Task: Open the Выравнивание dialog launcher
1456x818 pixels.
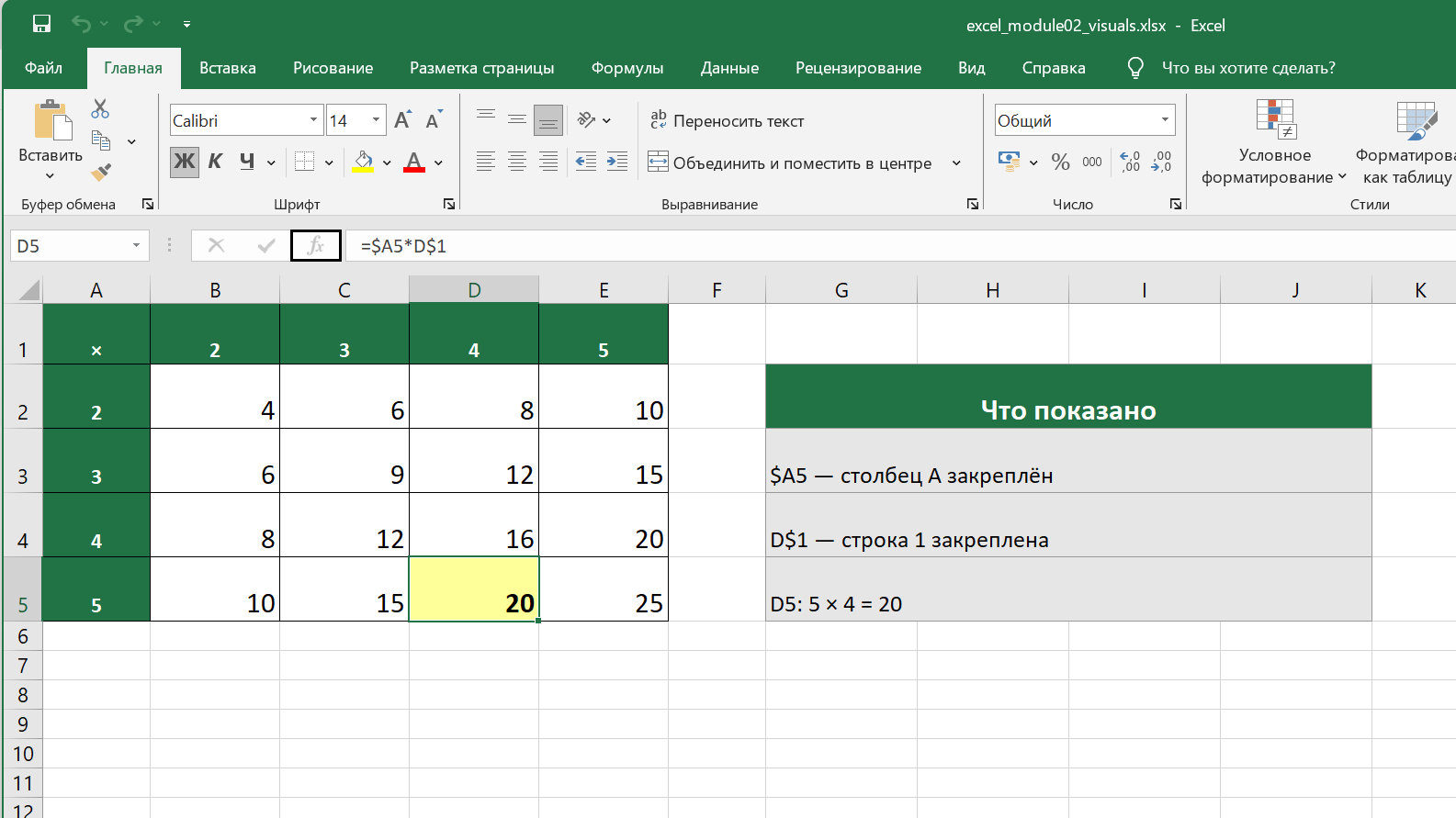Action: (x=973, y=204)
